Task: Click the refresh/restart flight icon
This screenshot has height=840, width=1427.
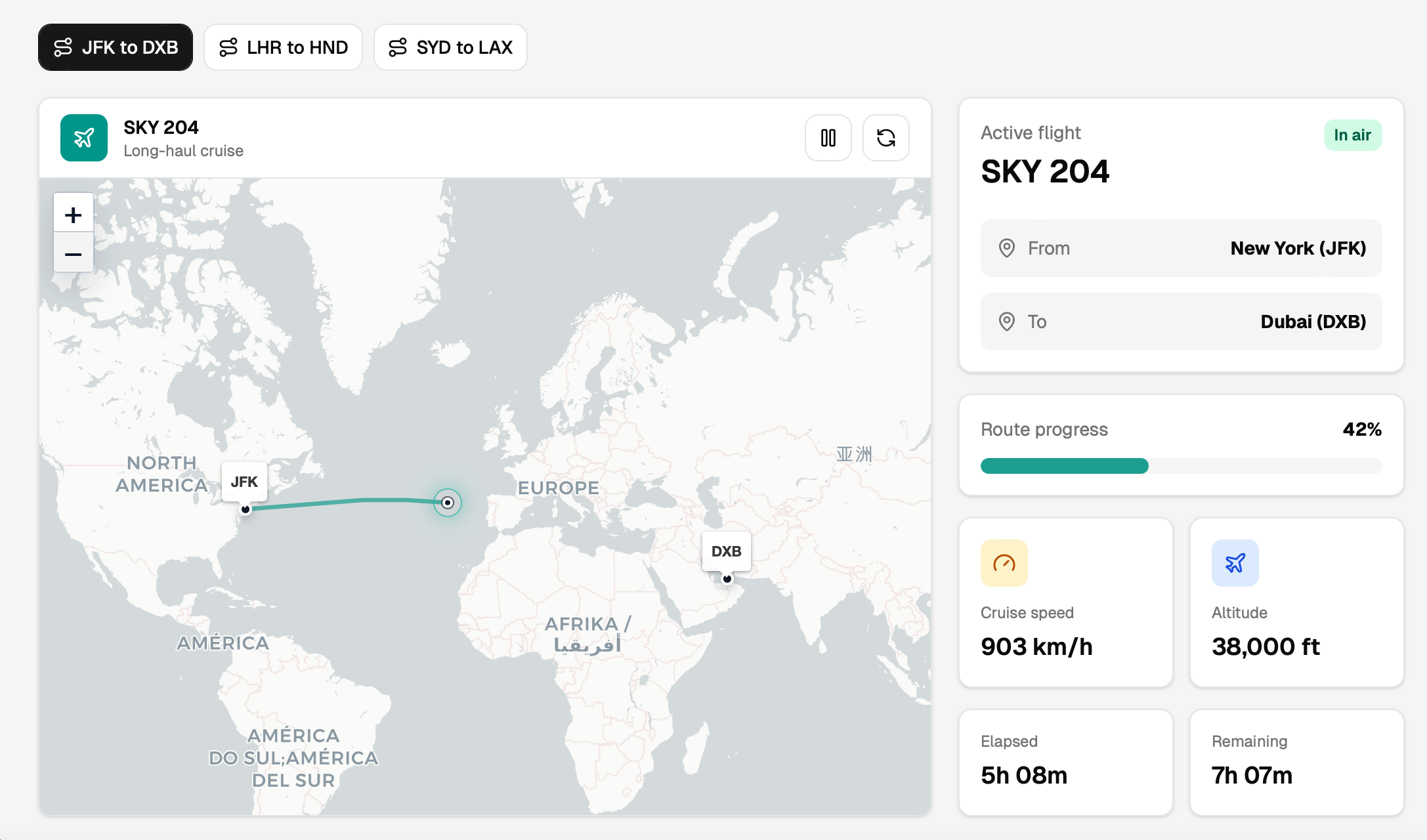Action: 886,138
